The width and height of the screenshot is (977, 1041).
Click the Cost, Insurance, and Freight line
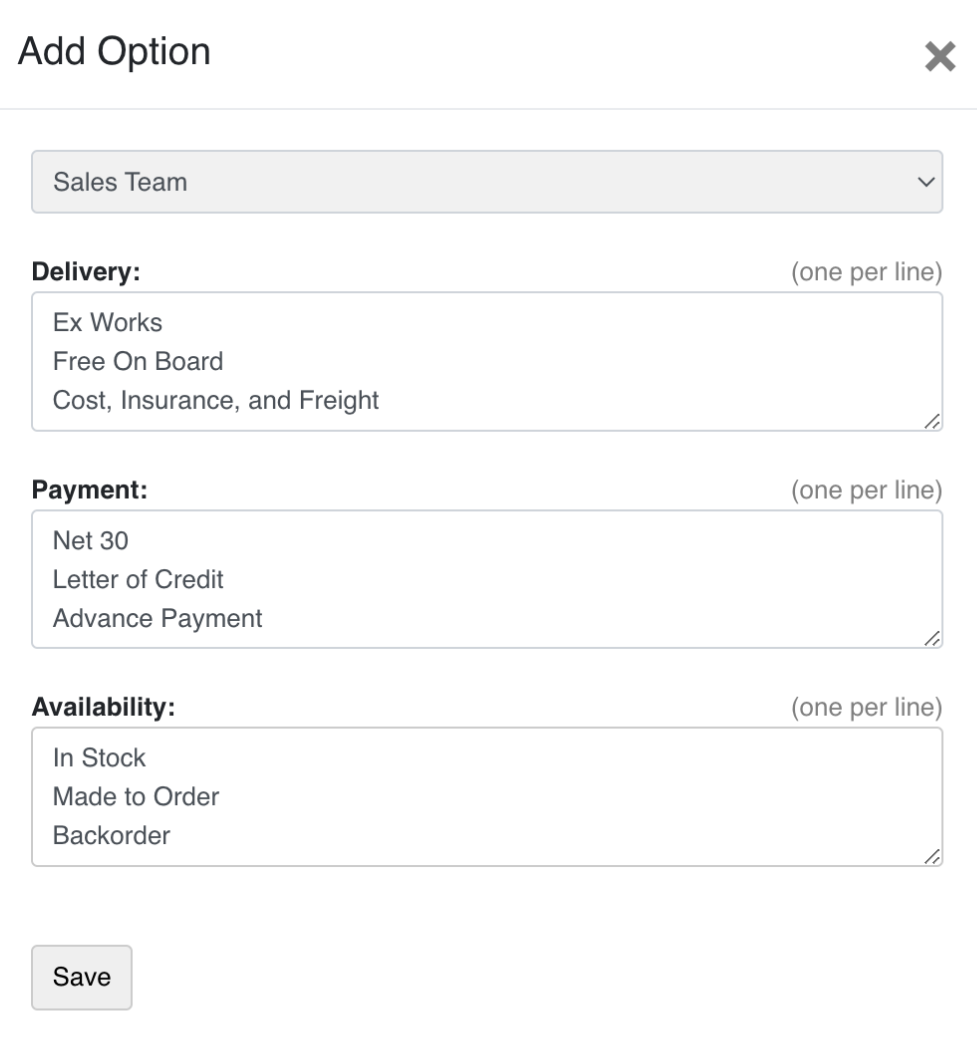tap(216, 400)
